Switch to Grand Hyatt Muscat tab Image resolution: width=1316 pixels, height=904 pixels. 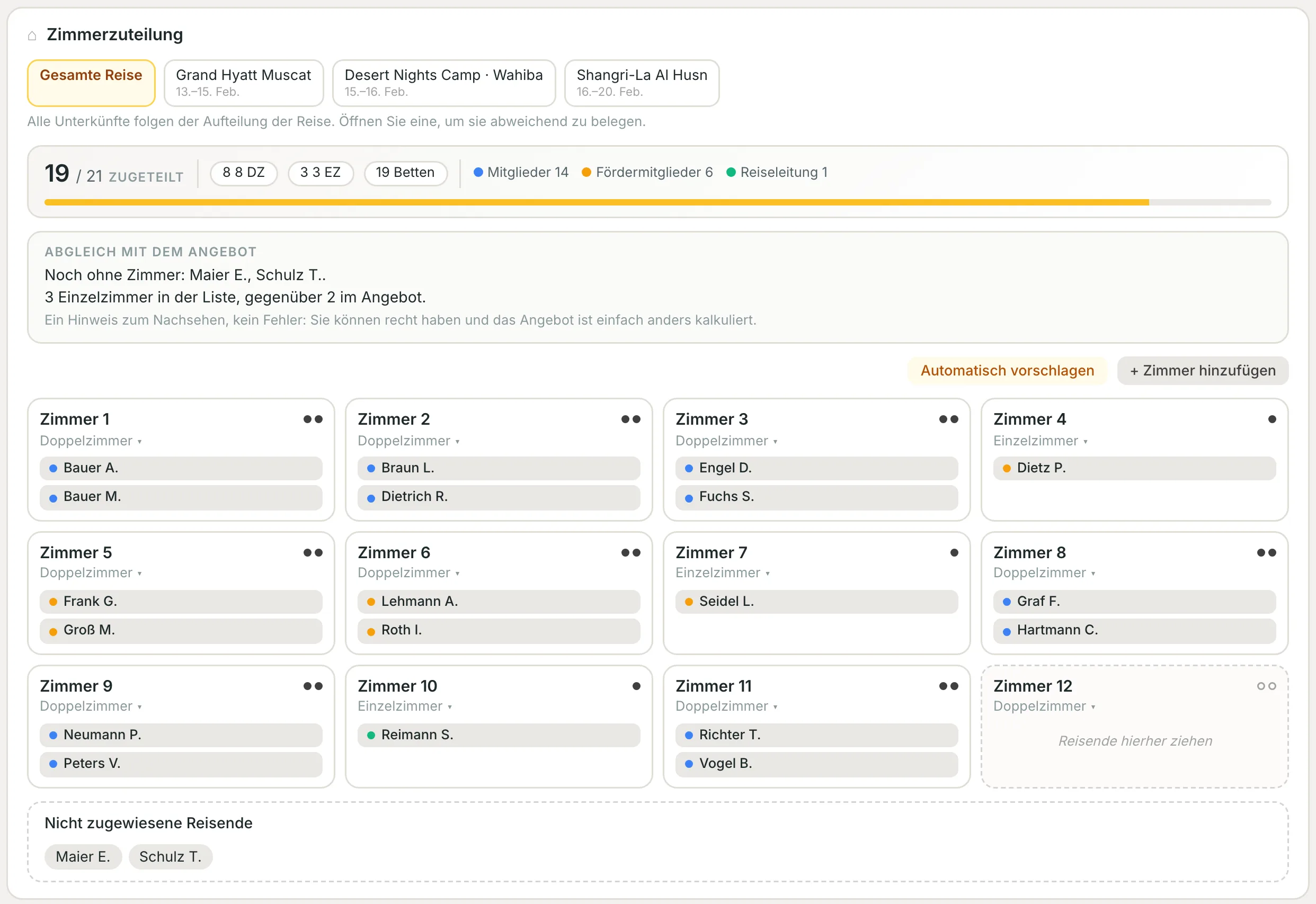(244, 83)
